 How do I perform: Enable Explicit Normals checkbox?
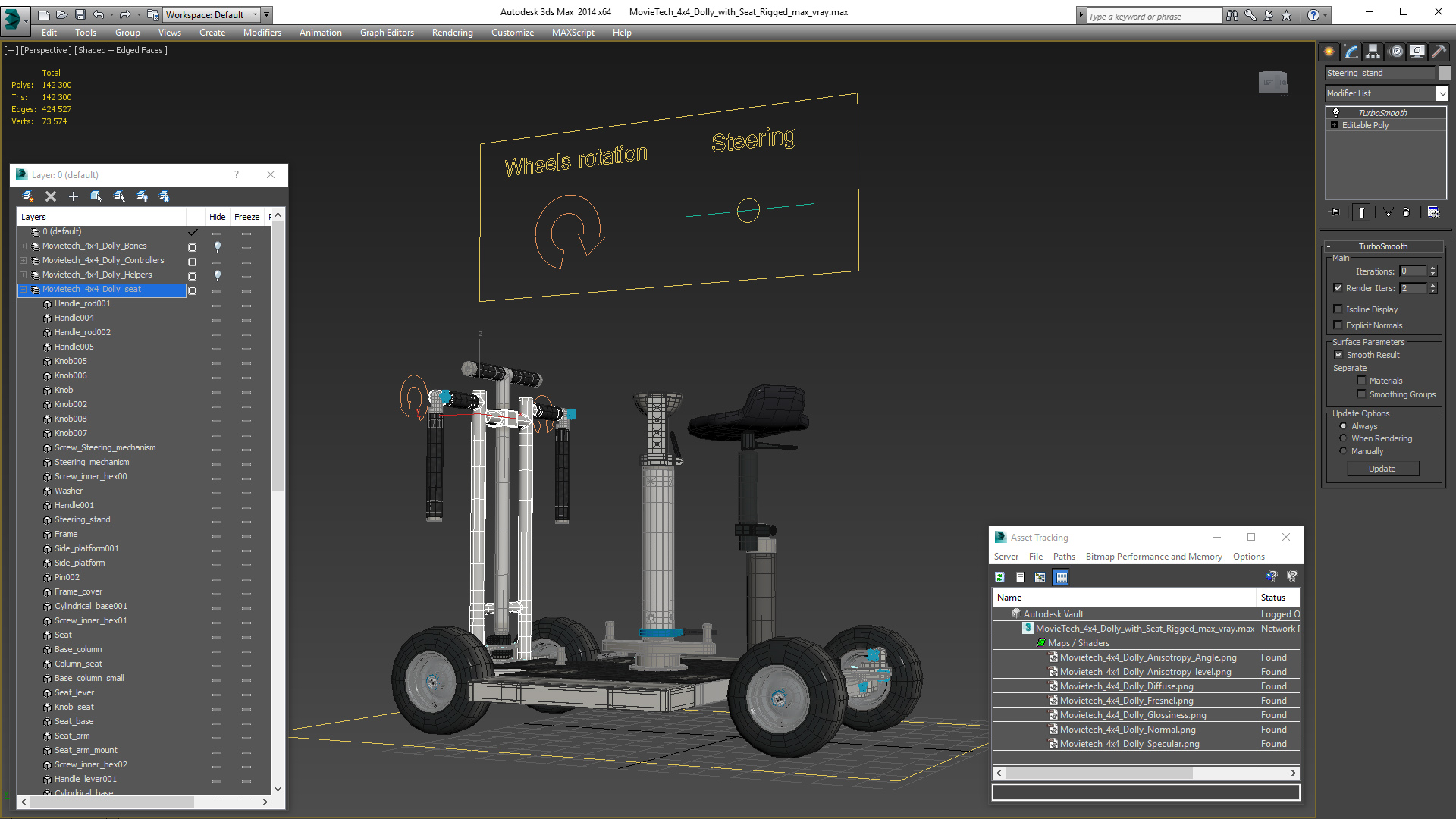click(x=1338, y=325)
